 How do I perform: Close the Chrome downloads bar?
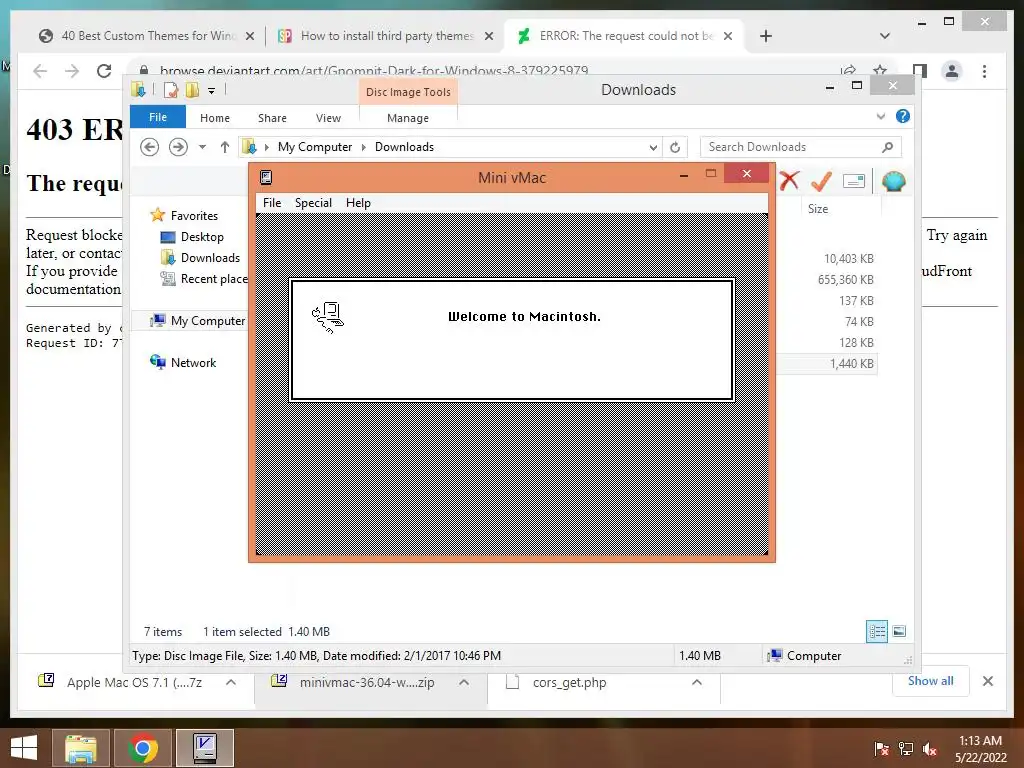[987, 681]
